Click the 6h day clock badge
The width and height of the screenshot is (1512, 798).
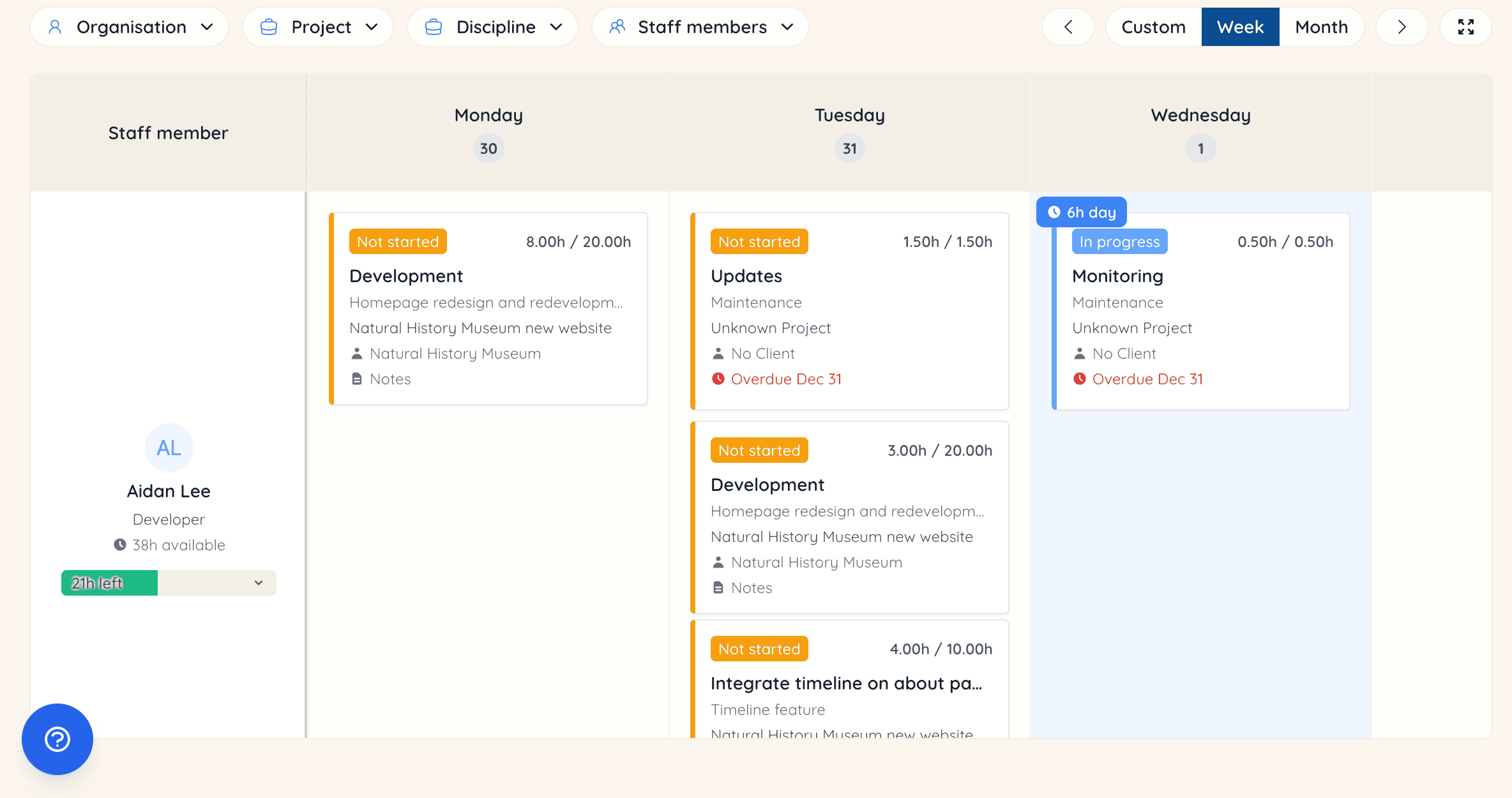tap(1082, 213)
